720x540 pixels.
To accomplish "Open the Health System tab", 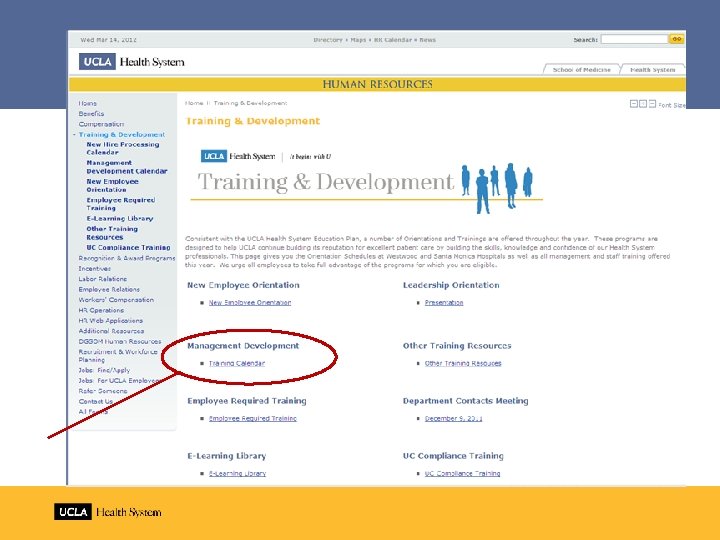I will pos(652,70).
